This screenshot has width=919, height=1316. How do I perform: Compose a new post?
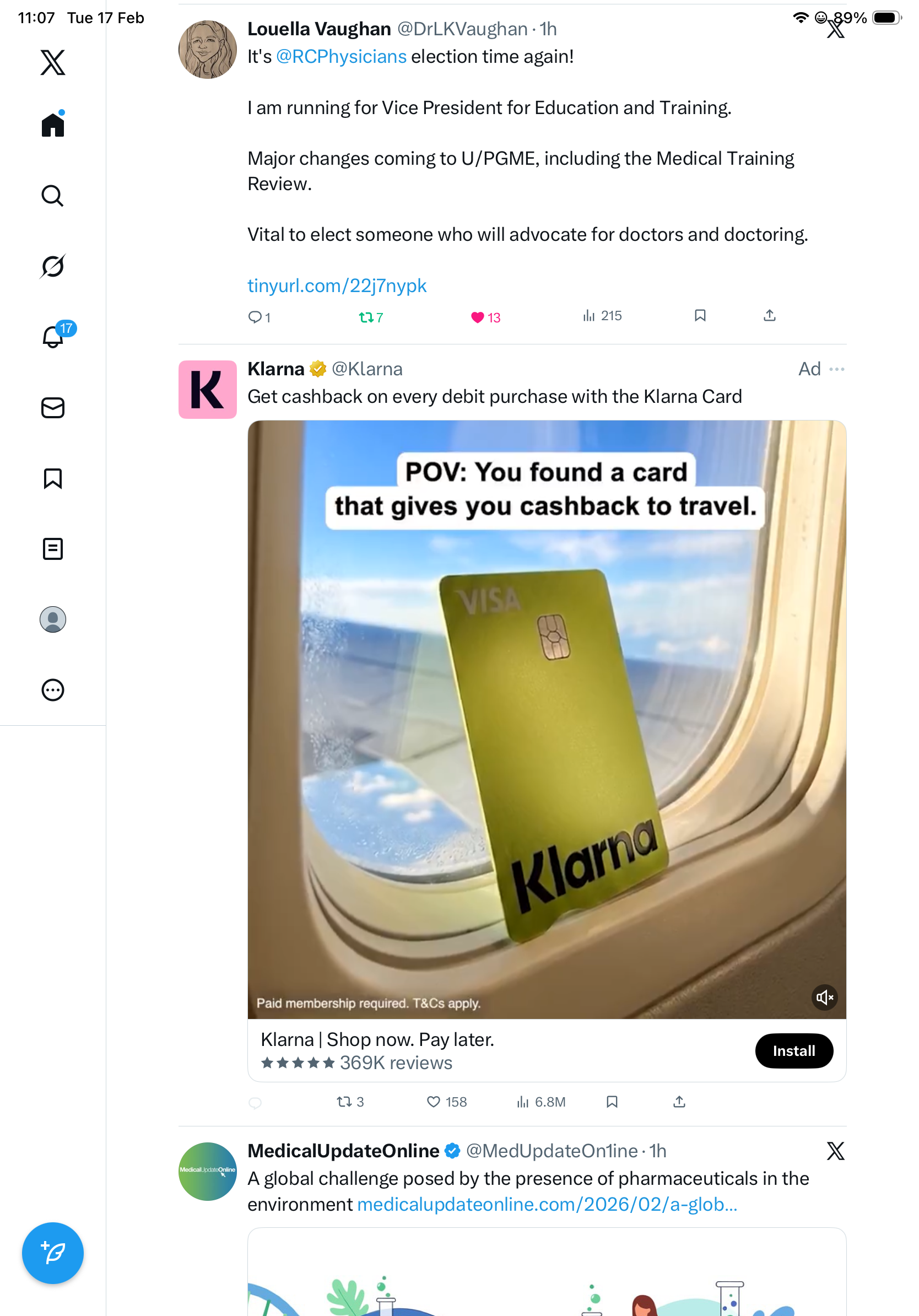pos(53,1253)
